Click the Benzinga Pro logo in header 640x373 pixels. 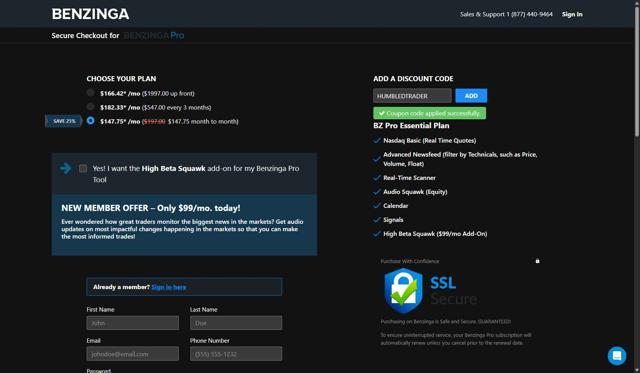coord(154,36)
